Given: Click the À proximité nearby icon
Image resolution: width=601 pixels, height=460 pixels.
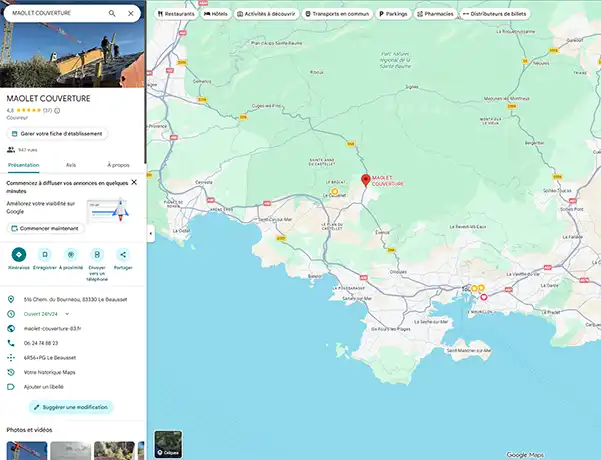Looking at the screenshot, I should 71,255.
